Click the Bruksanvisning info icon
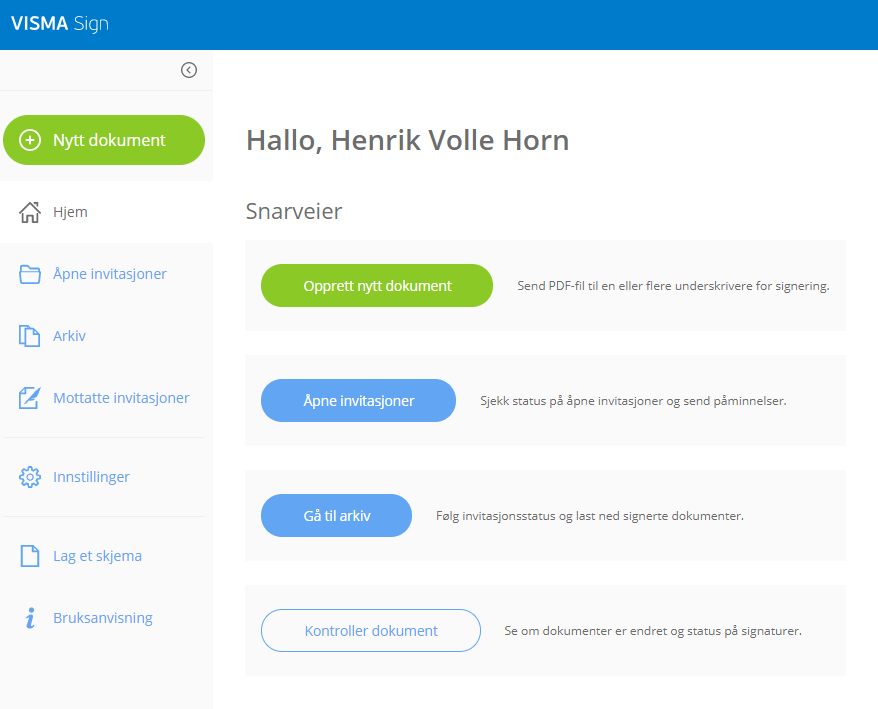The width and height of the screenshot is (878, 709). click(30, 618)
